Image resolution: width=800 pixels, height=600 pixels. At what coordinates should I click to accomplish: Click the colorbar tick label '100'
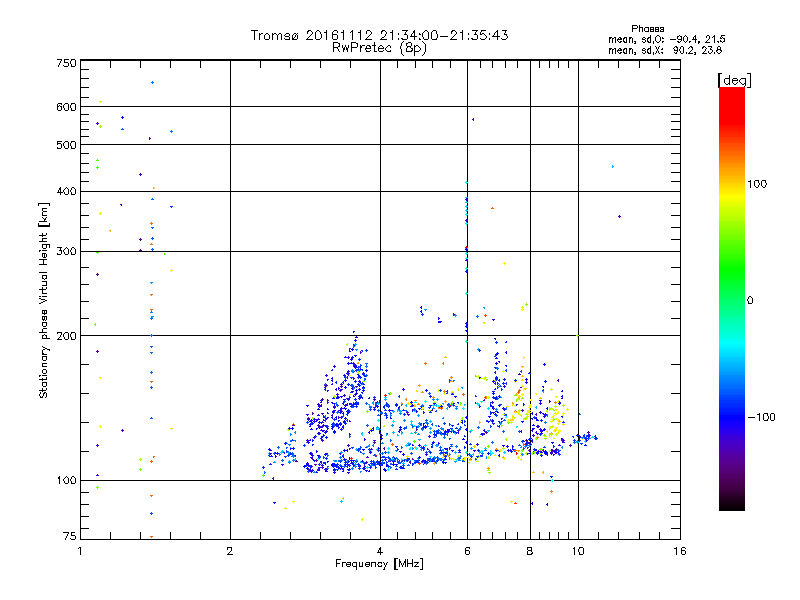coord(757,184)
